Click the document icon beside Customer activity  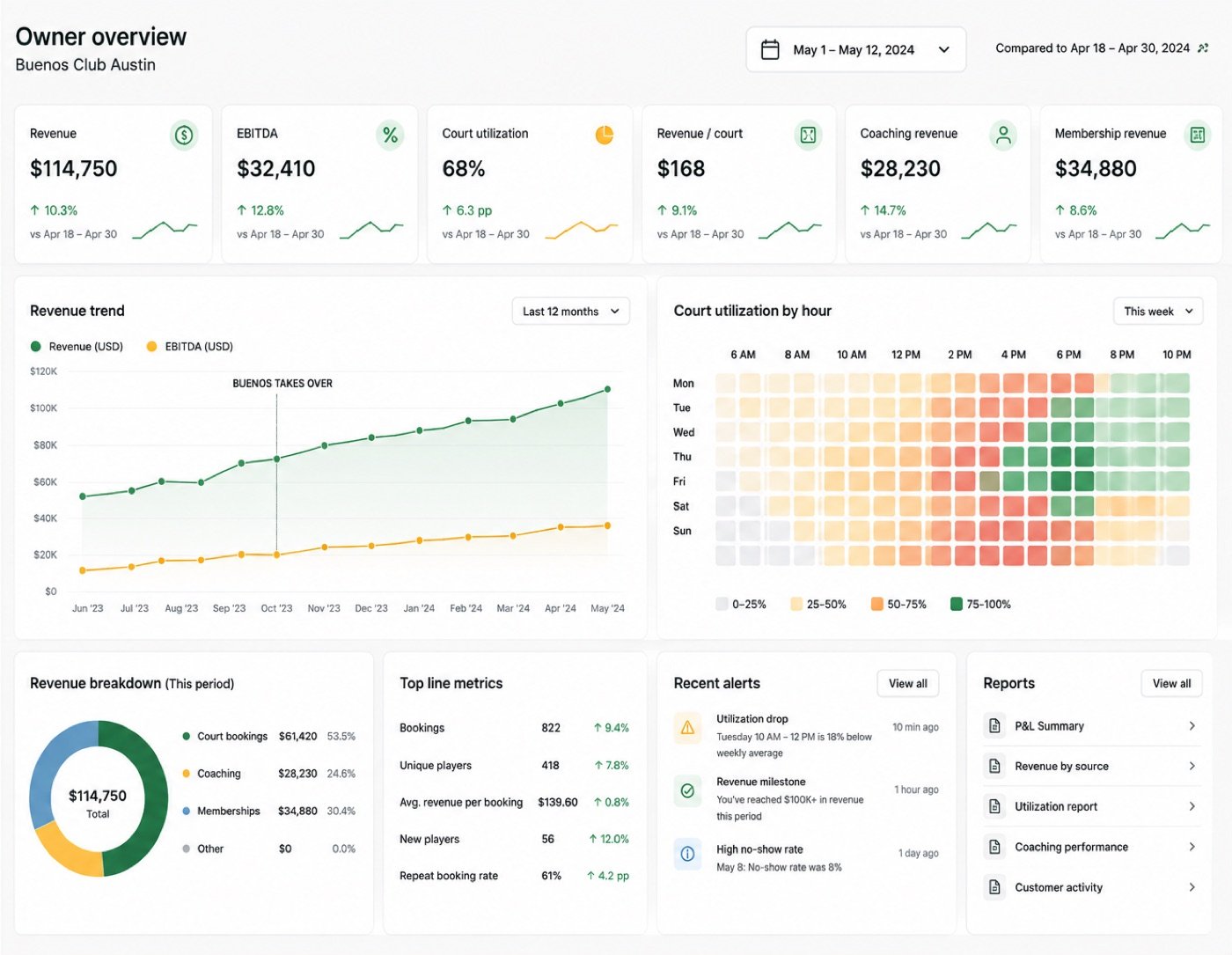[994, 887]
